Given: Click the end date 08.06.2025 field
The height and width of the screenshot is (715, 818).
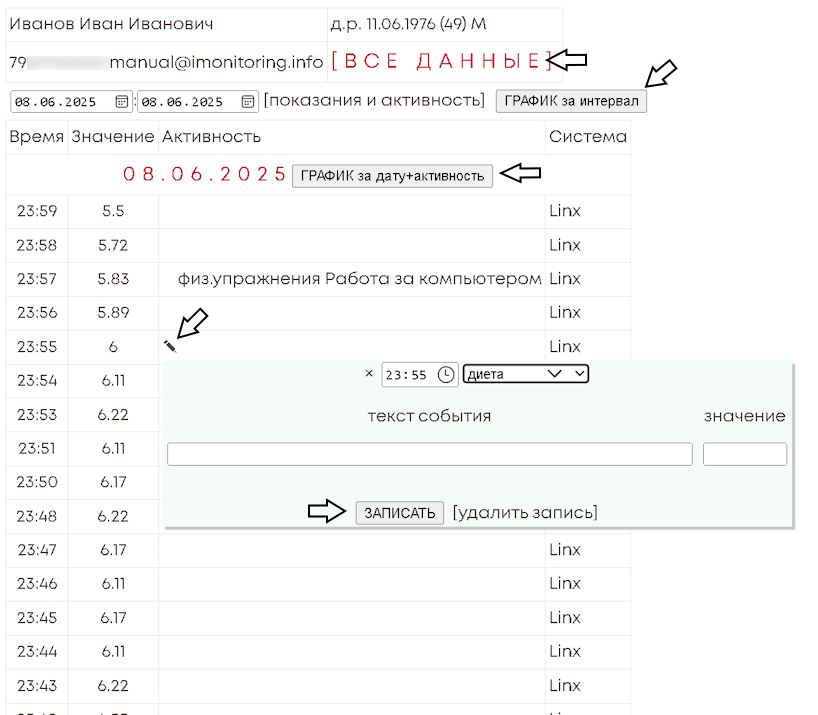Looking at the screenshot, I should 186,101.
